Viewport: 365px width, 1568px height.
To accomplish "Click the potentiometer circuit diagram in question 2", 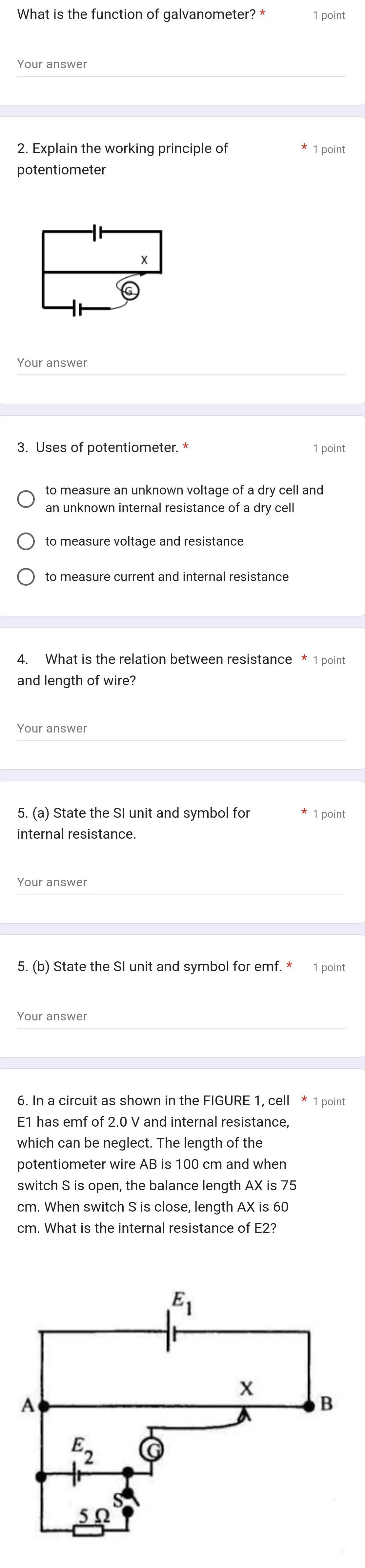I will click(x=103, y=271).
